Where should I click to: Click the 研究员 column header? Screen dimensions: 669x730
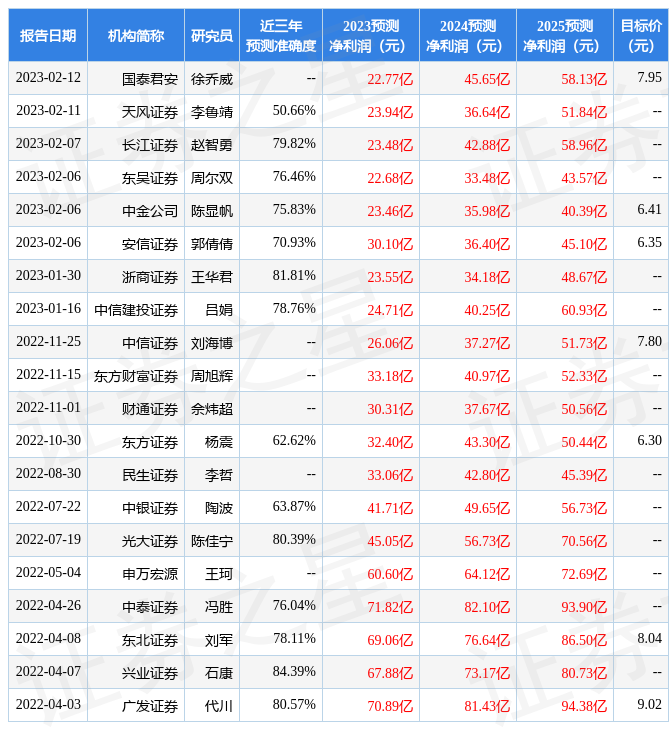(x=212, y=35)
